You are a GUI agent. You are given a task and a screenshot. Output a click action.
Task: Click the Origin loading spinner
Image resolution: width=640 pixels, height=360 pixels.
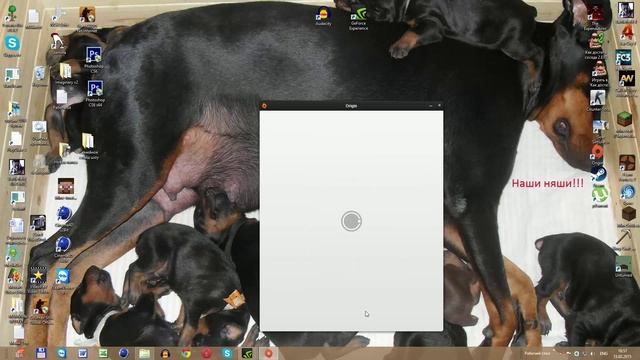coord(351,221)
